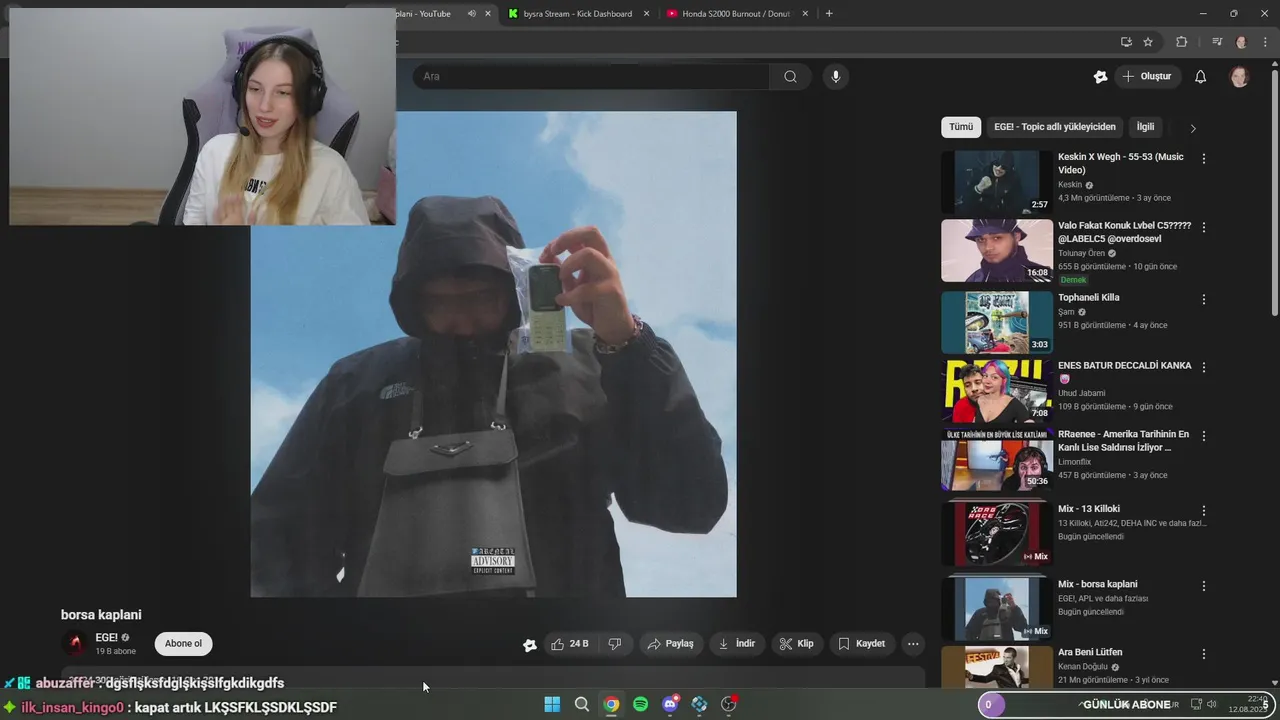Select İlgili filter chip
This screenshot has width=1280, height=720.
pyautogui.click(x=1145, y=127)
